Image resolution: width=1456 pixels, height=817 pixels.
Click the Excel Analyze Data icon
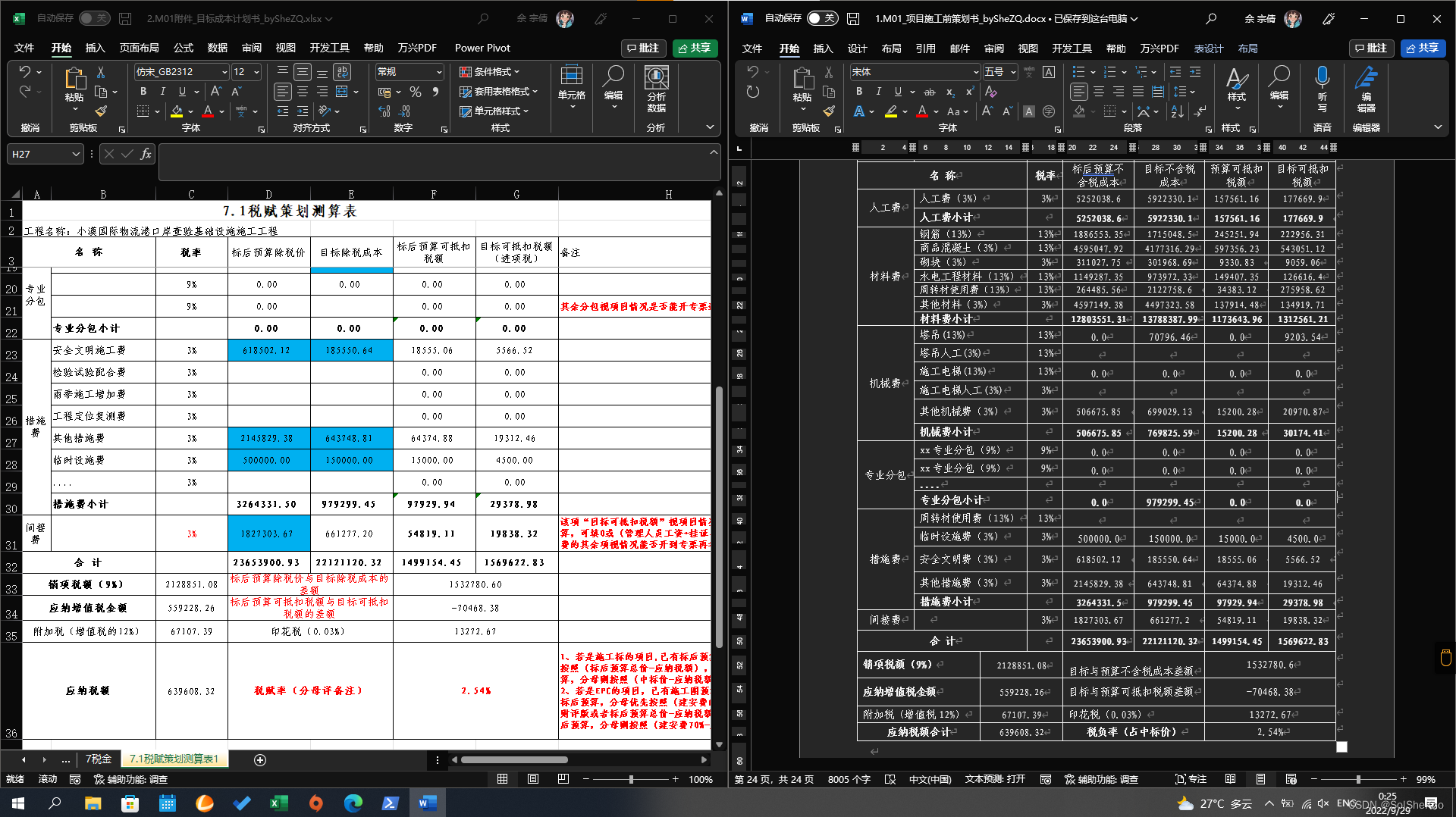coord(656,89)
